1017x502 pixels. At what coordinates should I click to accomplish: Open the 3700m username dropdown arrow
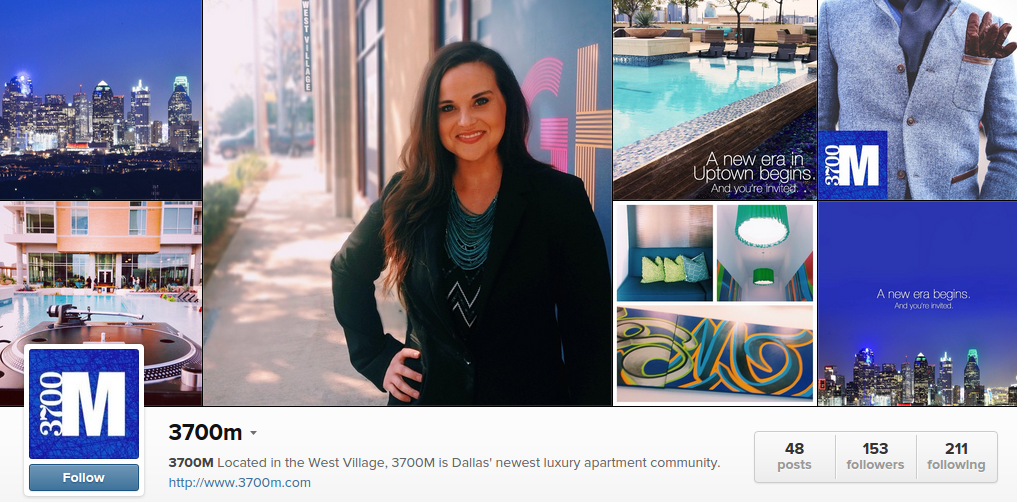point(254,433)
